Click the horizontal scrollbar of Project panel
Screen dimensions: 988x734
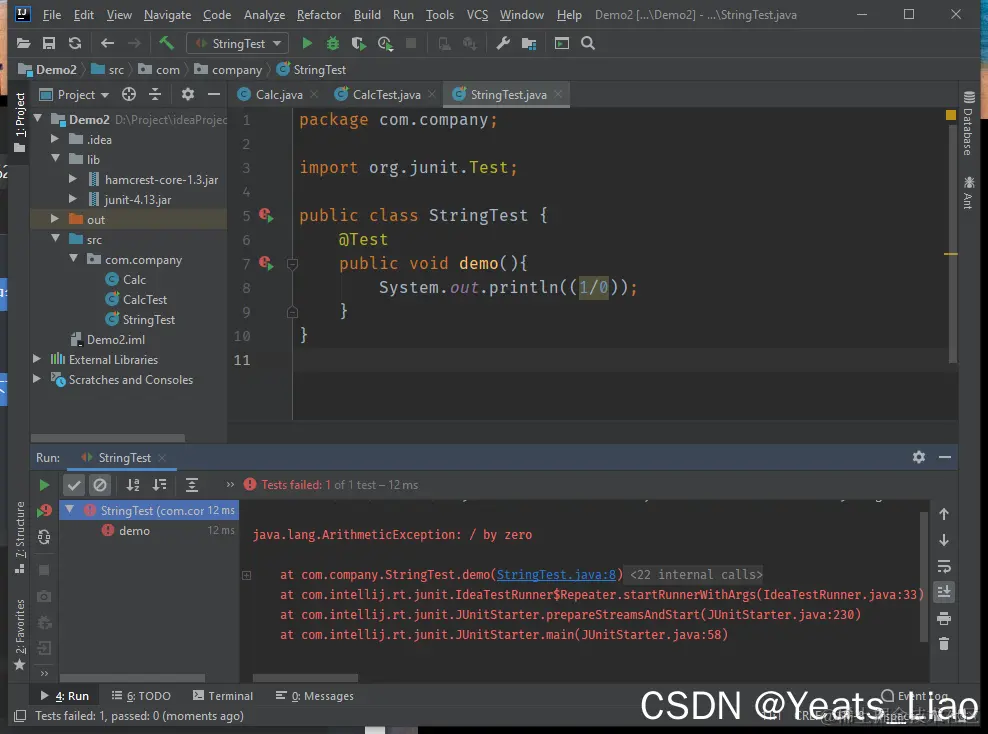click(x=108, y=438)
